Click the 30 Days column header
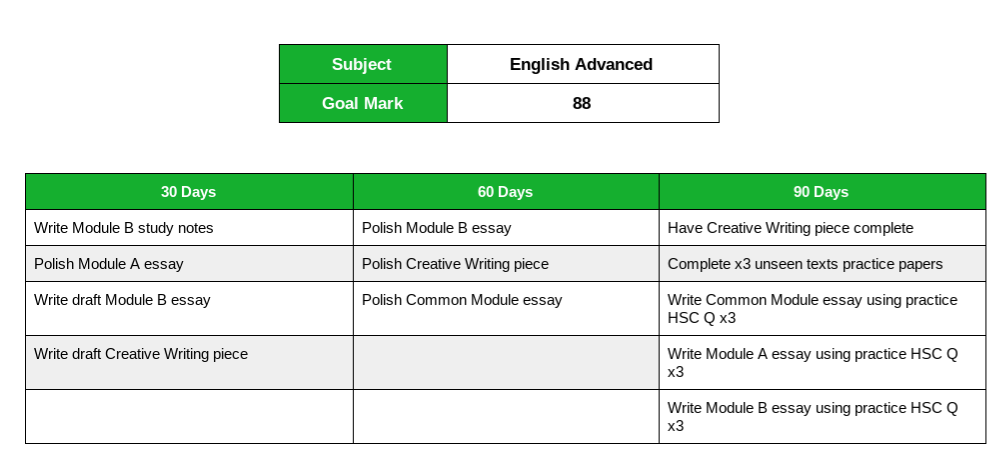1002x462 pixels. coord(188,192)
